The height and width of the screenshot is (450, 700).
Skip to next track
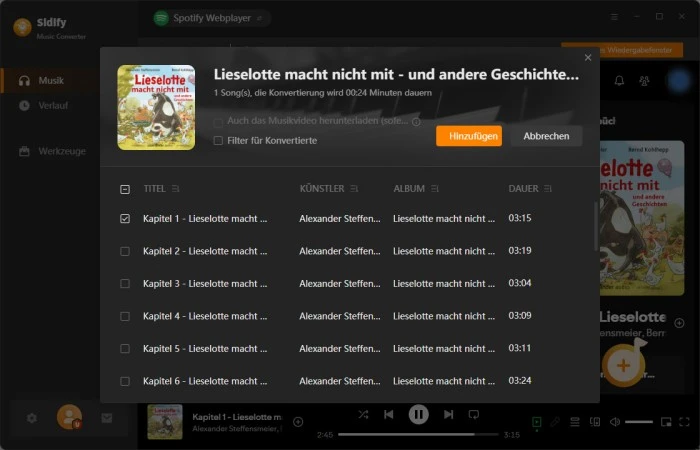click(449, 414)
